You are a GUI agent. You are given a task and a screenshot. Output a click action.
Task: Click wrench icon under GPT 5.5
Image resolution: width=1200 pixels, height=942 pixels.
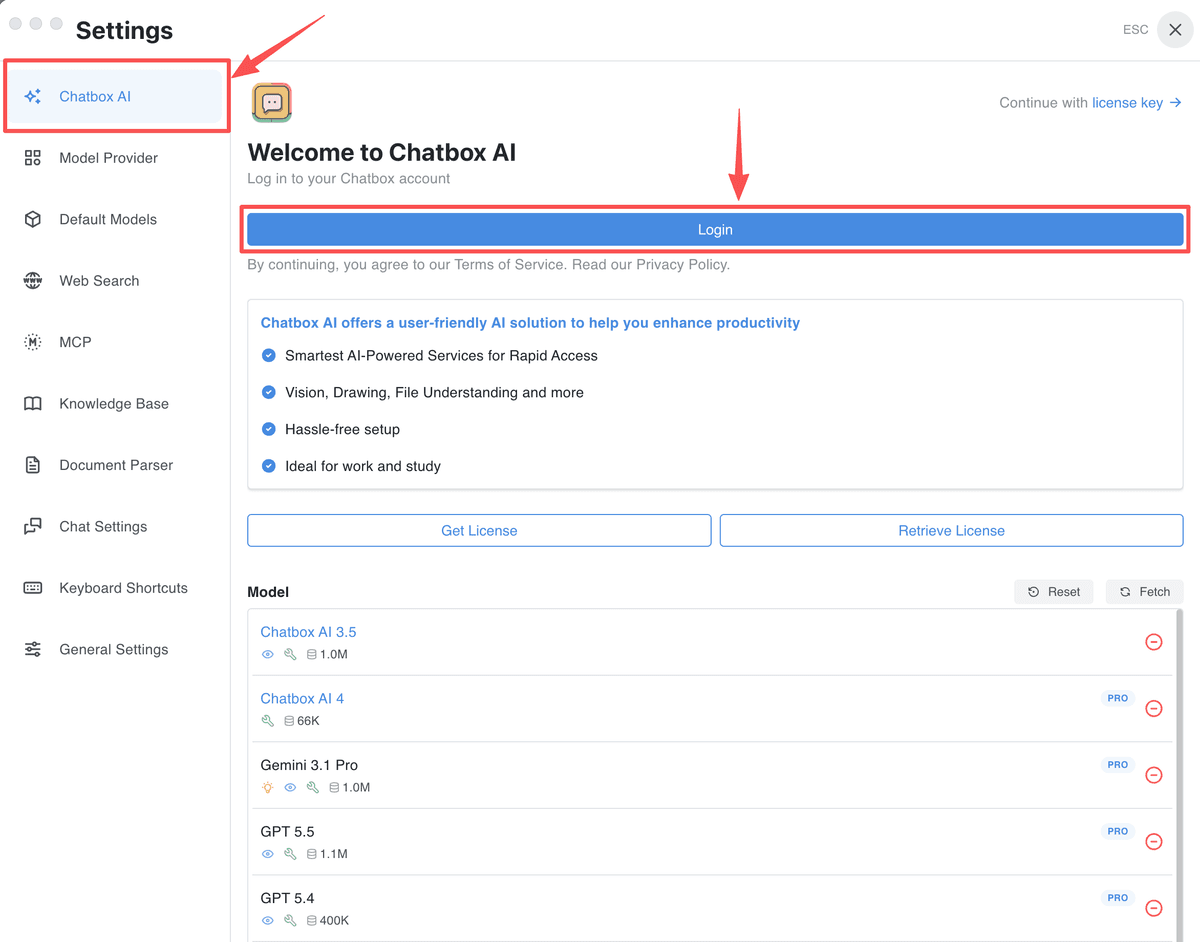pyautogui.click(x=290, y=854)
